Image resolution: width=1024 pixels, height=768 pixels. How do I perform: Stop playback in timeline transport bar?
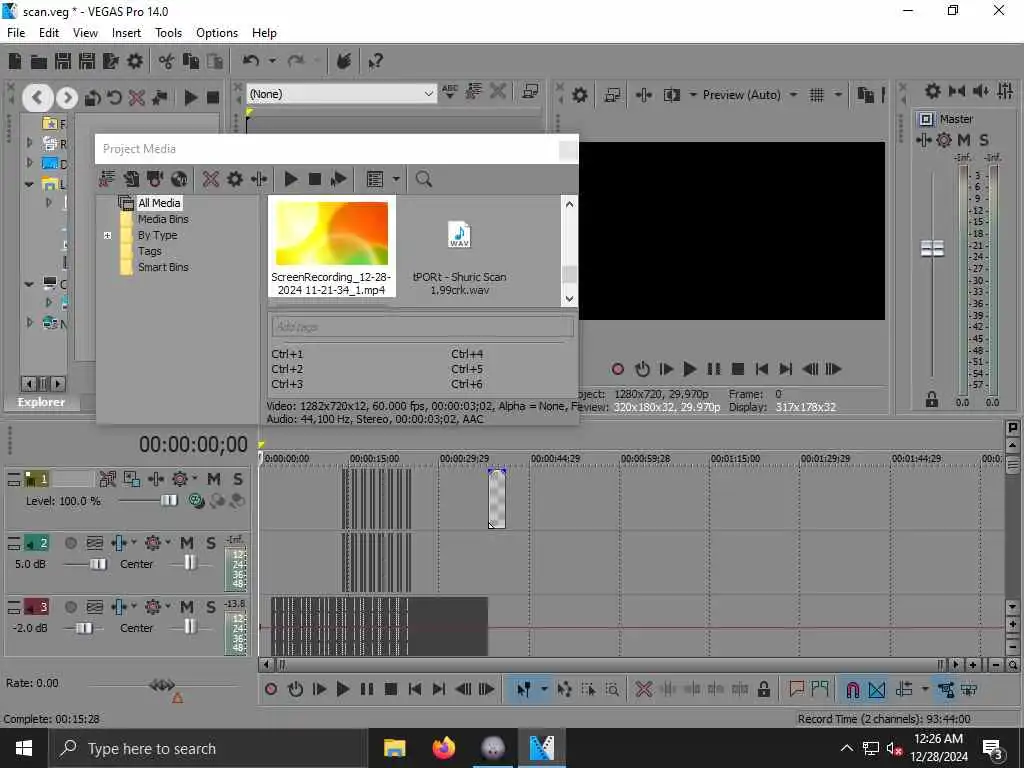[391, 689]
